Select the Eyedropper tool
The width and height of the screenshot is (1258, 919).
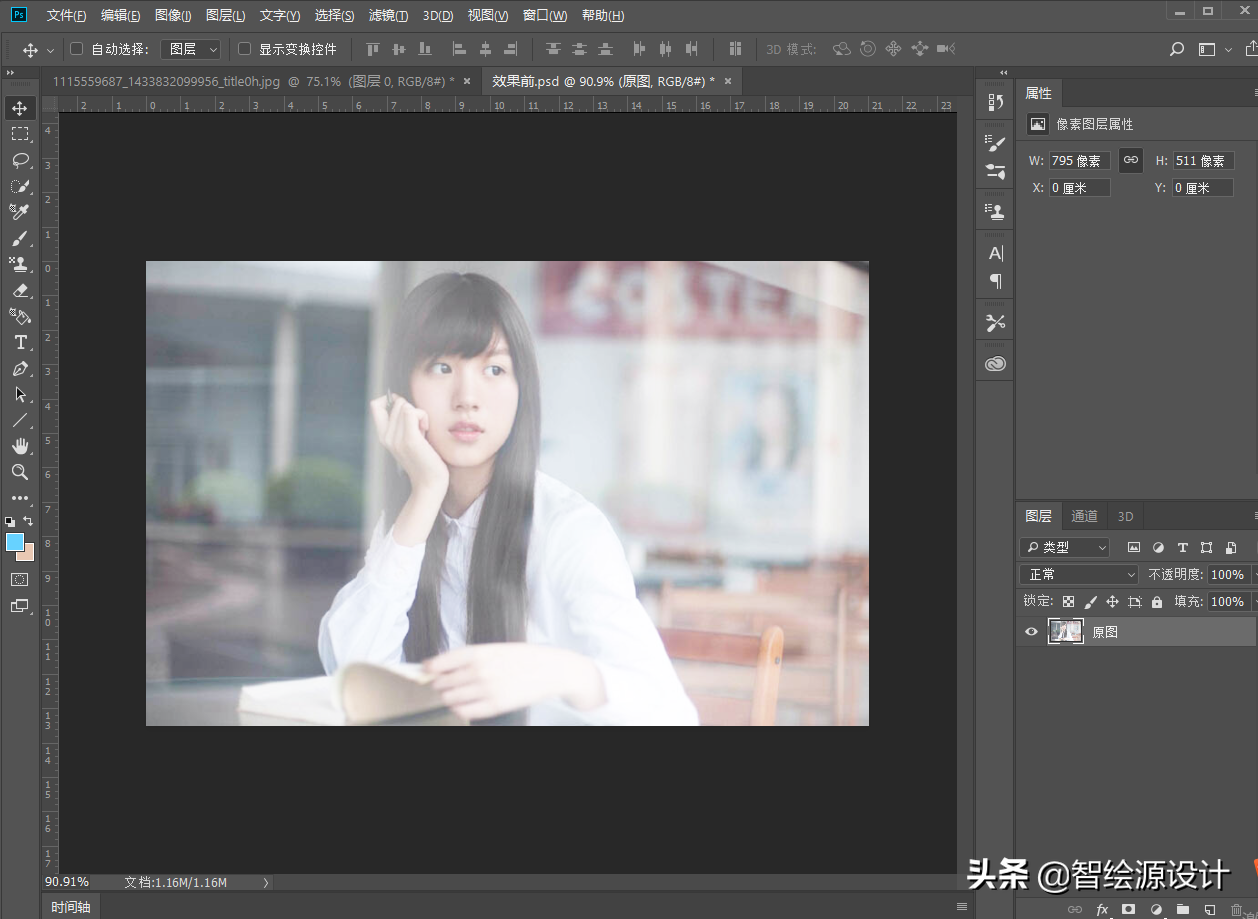click(x=20, y=212)
